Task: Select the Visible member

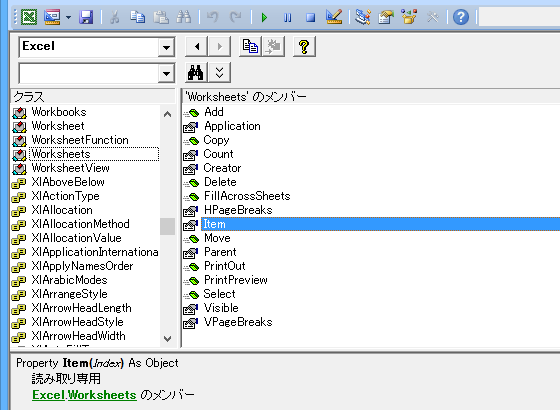Action: coord(221,308)
